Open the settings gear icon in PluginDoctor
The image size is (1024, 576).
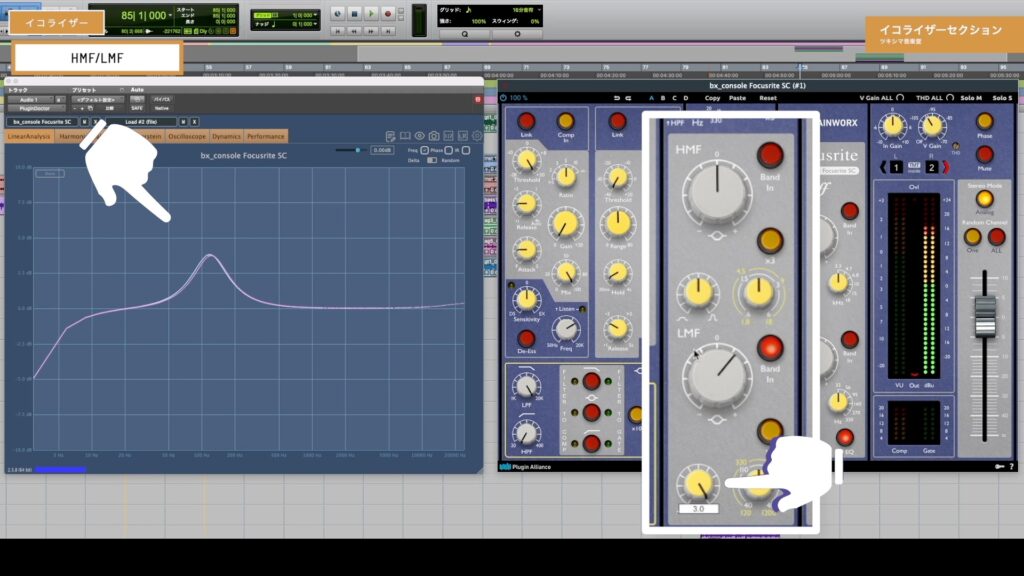[x=477, y=136]
